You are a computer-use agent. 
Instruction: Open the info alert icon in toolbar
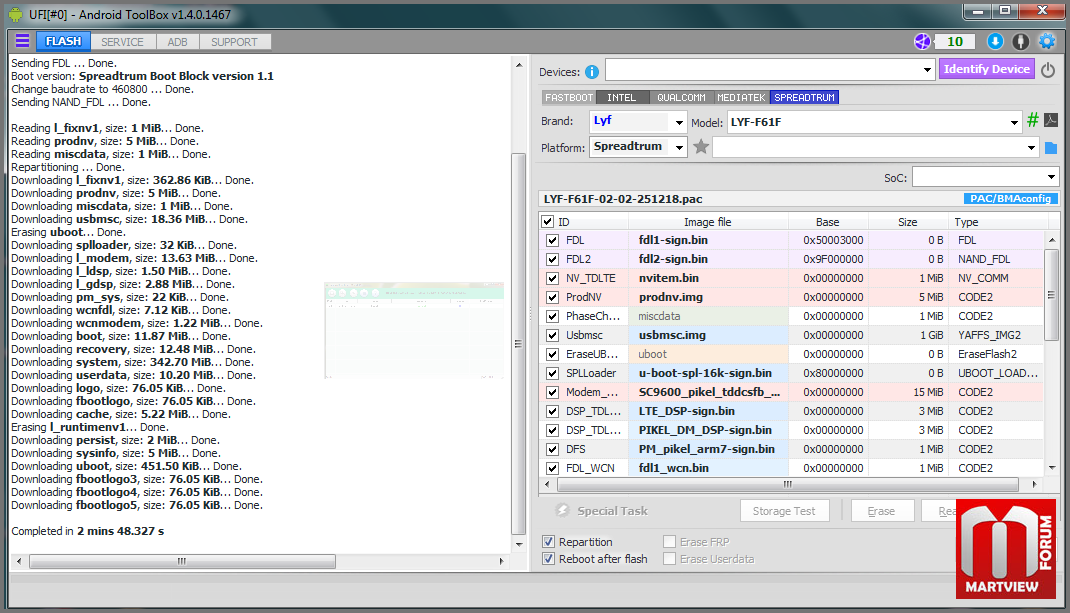pos(1021,42)
